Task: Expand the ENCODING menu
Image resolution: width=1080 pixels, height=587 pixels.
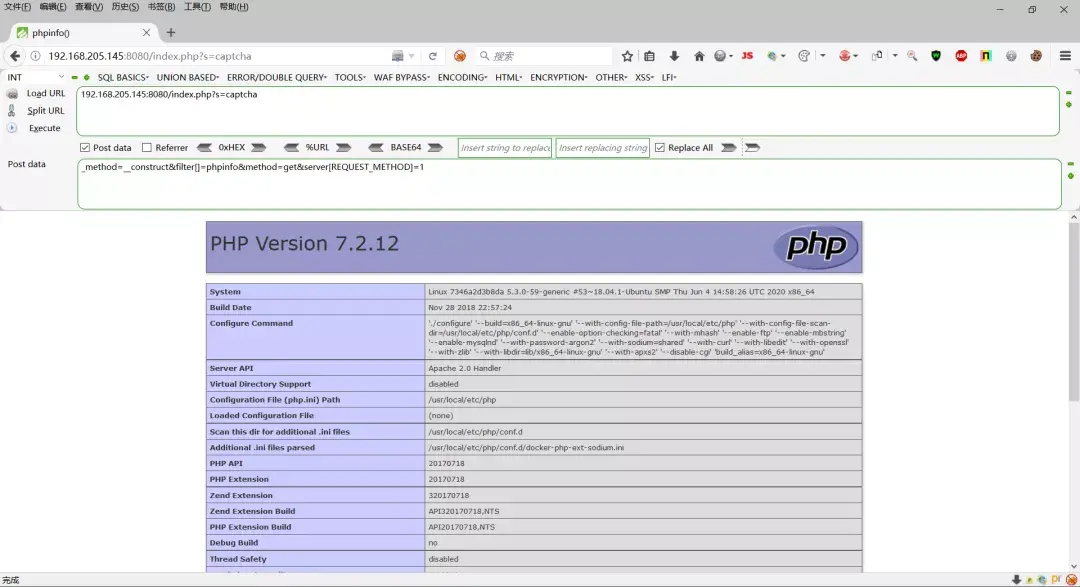Action: click(462, 77)
